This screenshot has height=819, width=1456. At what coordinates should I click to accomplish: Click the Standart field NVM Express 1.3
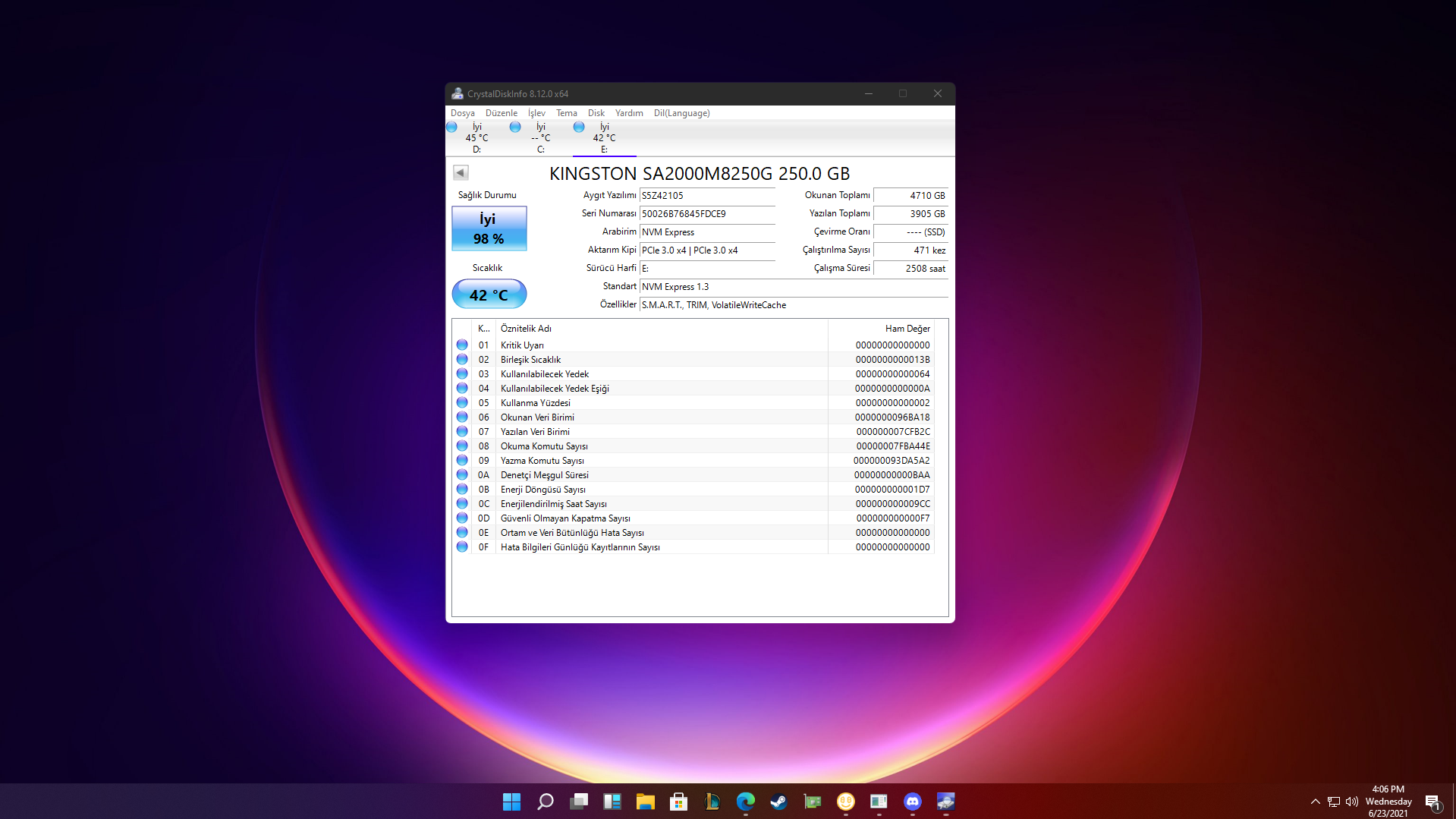click(794, 287)
